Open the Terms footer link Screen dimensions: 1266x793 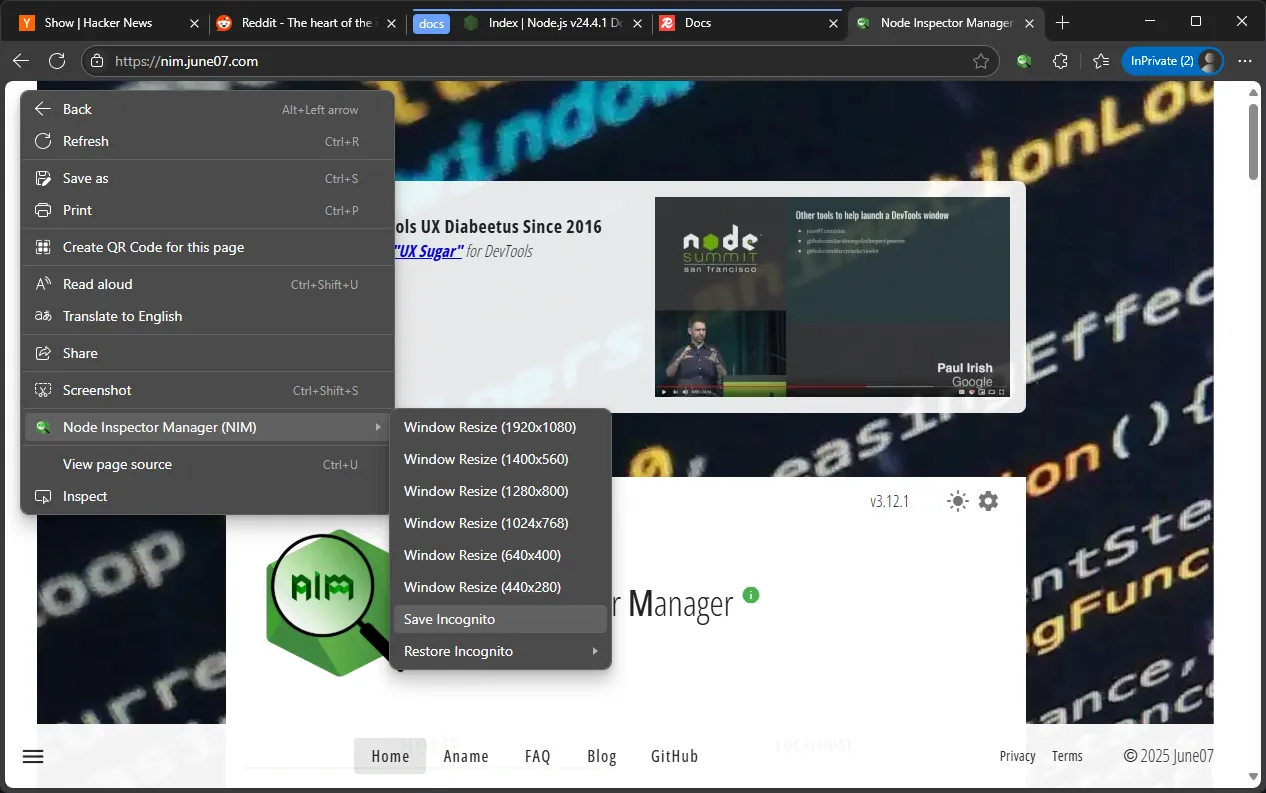(x=1067, y=756)
